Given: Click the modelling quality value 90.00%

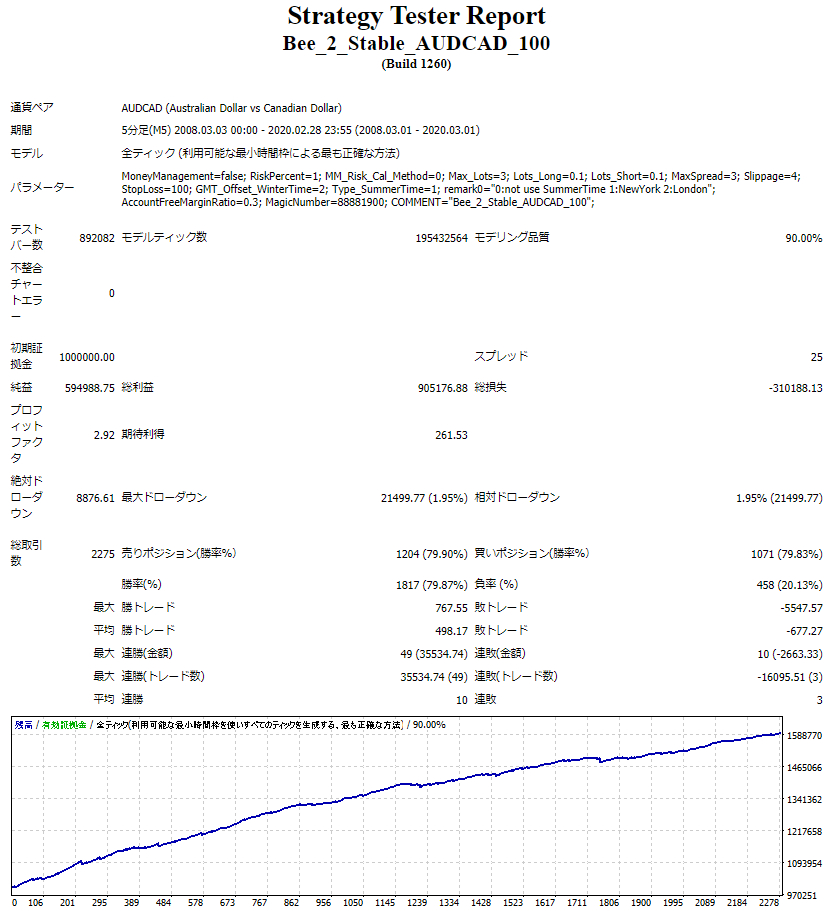Looking at the screenshot, I should click(x=804, y=238).
